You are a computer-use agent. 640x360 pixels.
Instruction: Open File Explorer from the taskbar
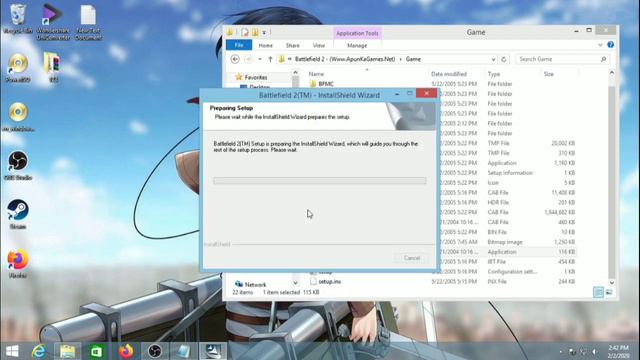click(68, 351)
